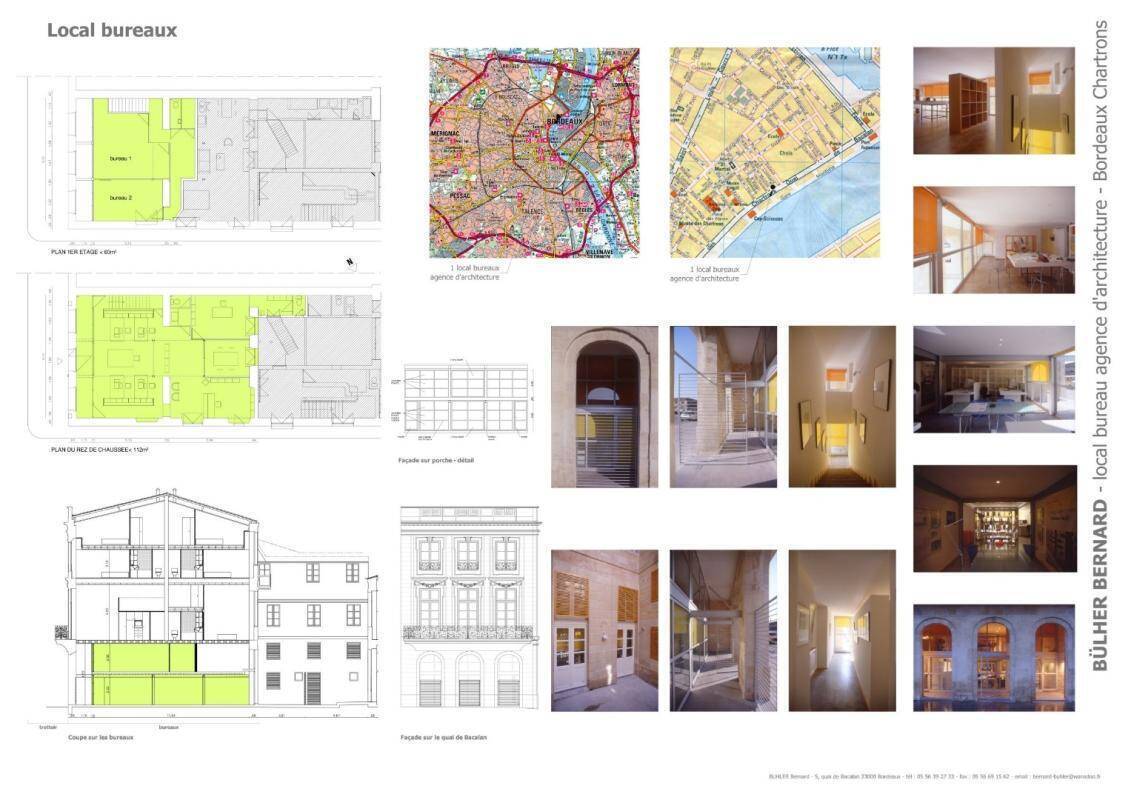Click the green ground floor plan area
Image resolution: width=1131 pixels, height=800 pixels.
click(x=160, y=360)
